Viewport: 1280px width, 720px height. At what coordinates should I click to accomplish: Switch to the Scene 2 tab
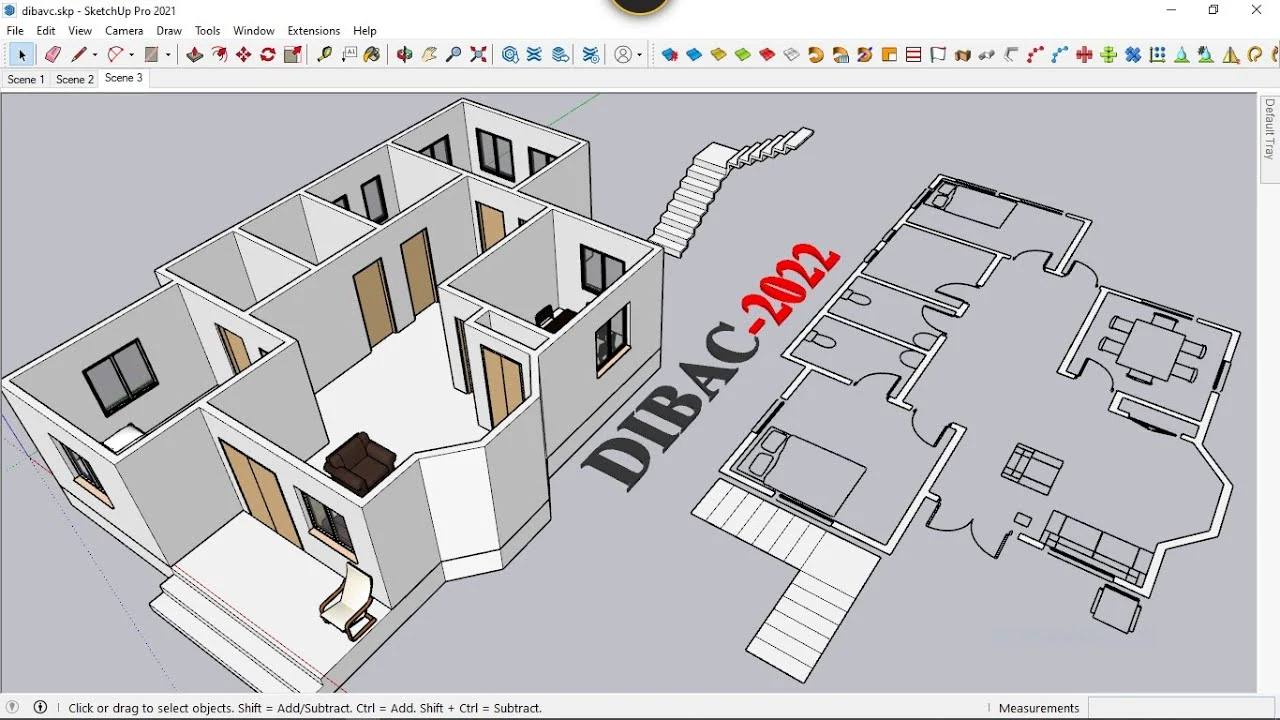75,79
